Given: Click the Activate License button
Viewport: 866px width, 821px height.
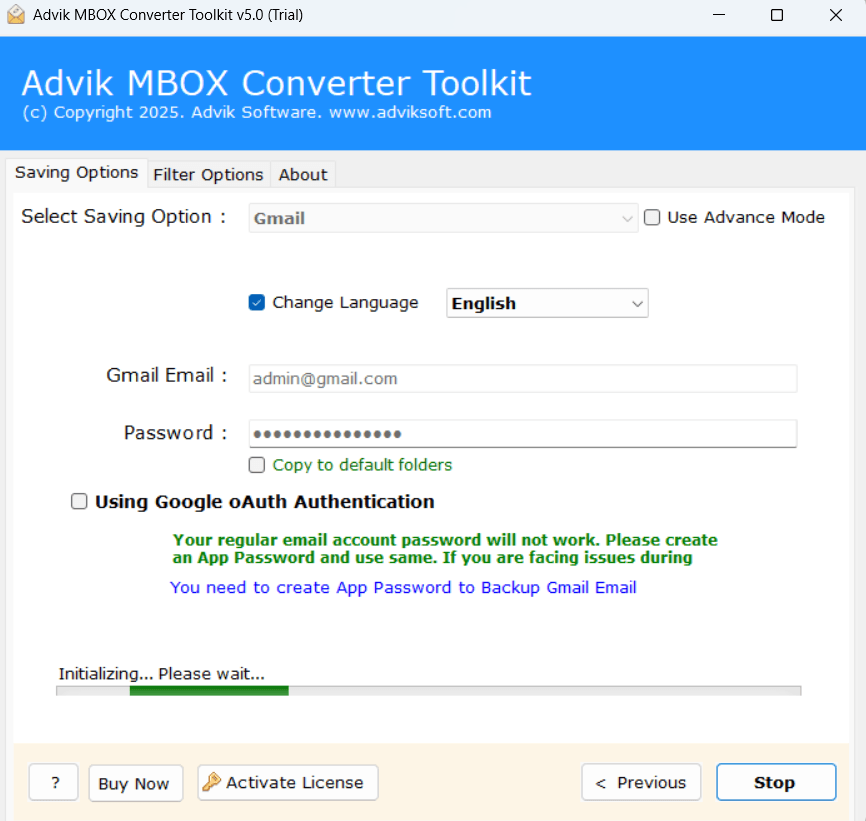Looking at the screenshot, I should (288, 782).
